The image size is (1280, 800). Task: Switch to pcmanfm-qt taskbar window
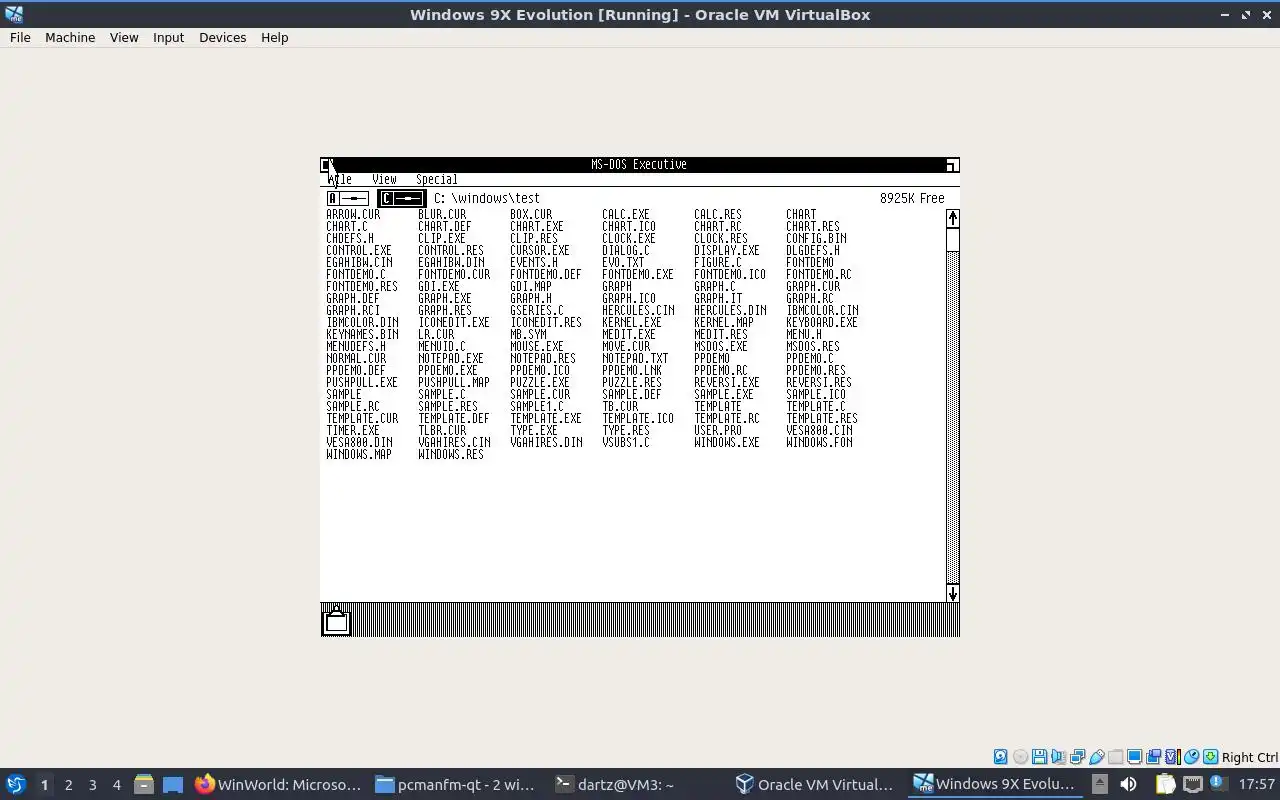(x=456, y=784)
